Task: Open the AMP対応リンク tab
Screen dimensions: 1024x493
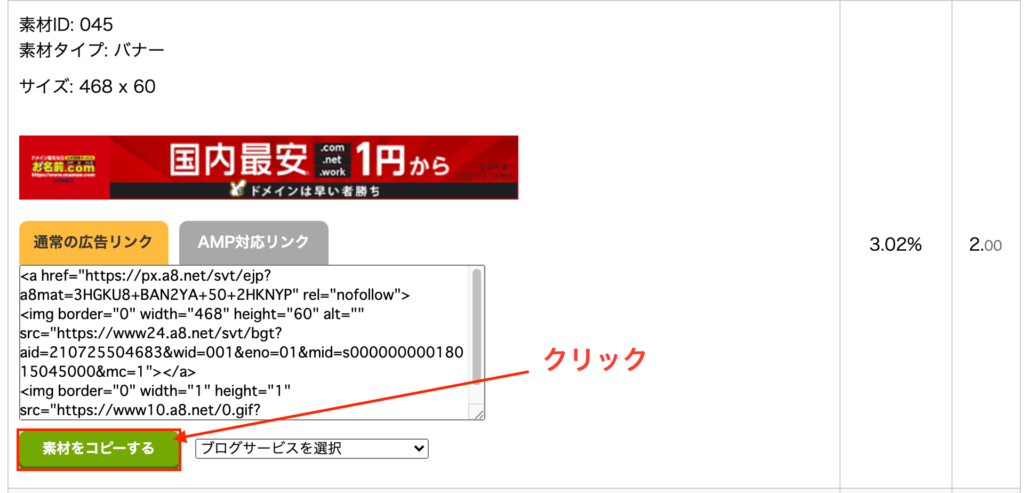Action: [x=253, y=242]
